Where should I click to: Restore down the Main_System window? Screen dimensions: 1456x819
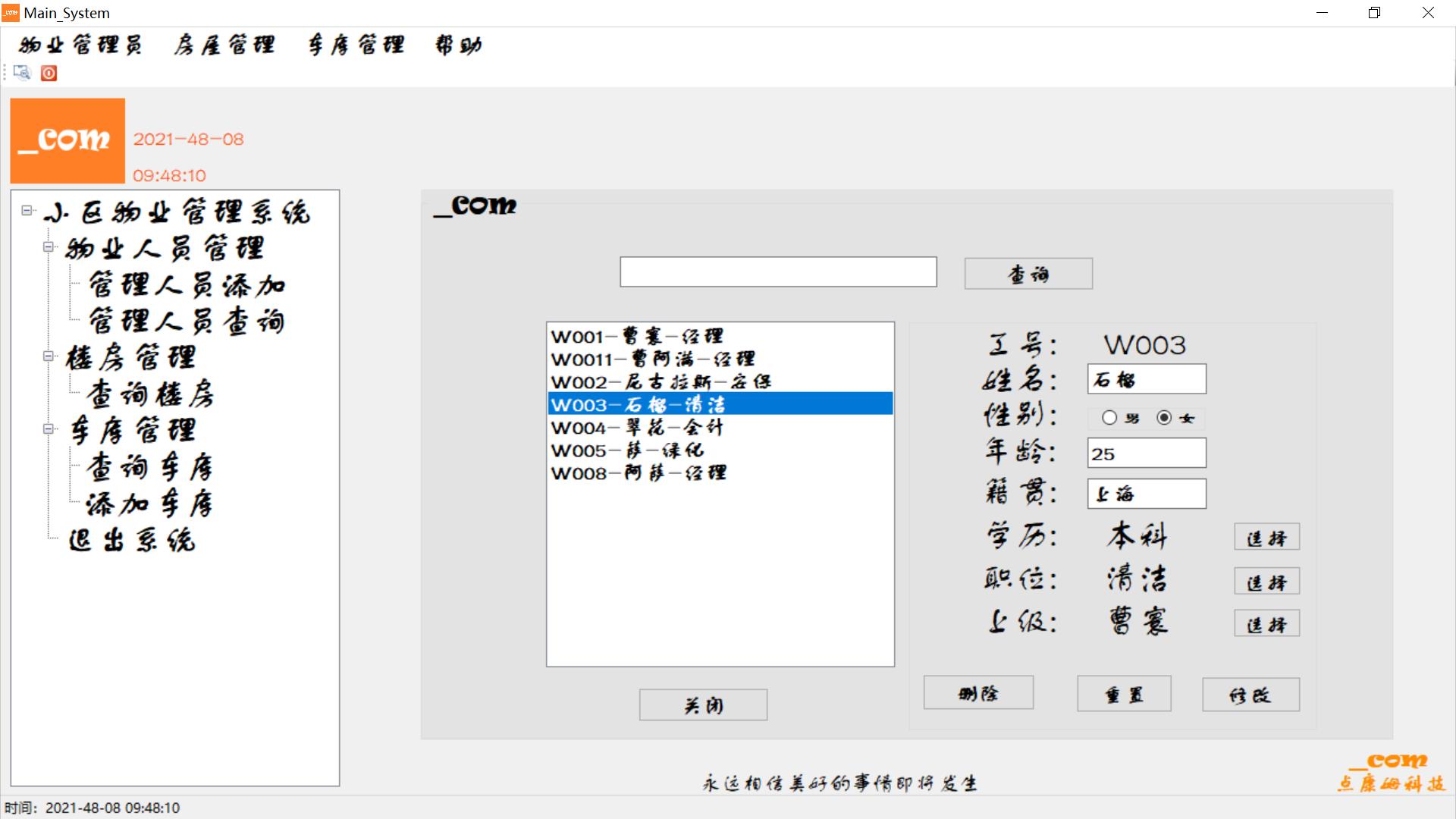1374,13
